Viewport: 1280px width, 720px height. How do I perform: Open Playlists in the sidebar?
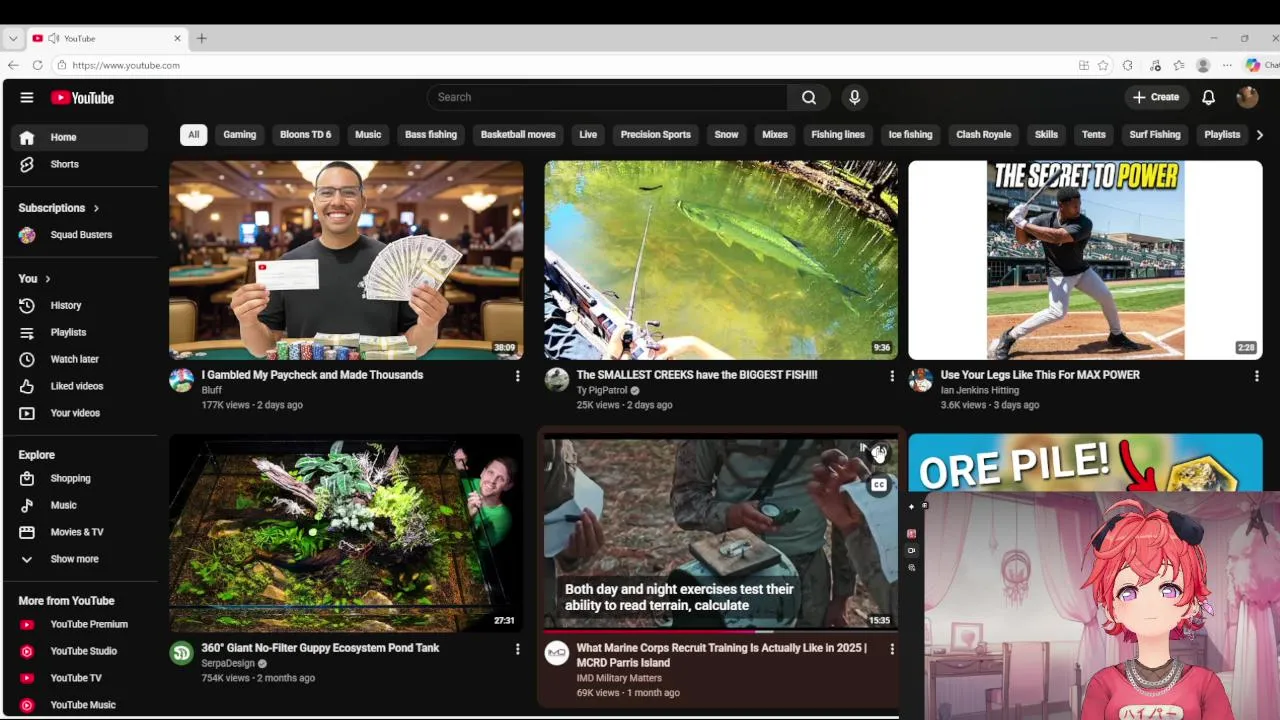pyautogui.click(x=80, y=332)
